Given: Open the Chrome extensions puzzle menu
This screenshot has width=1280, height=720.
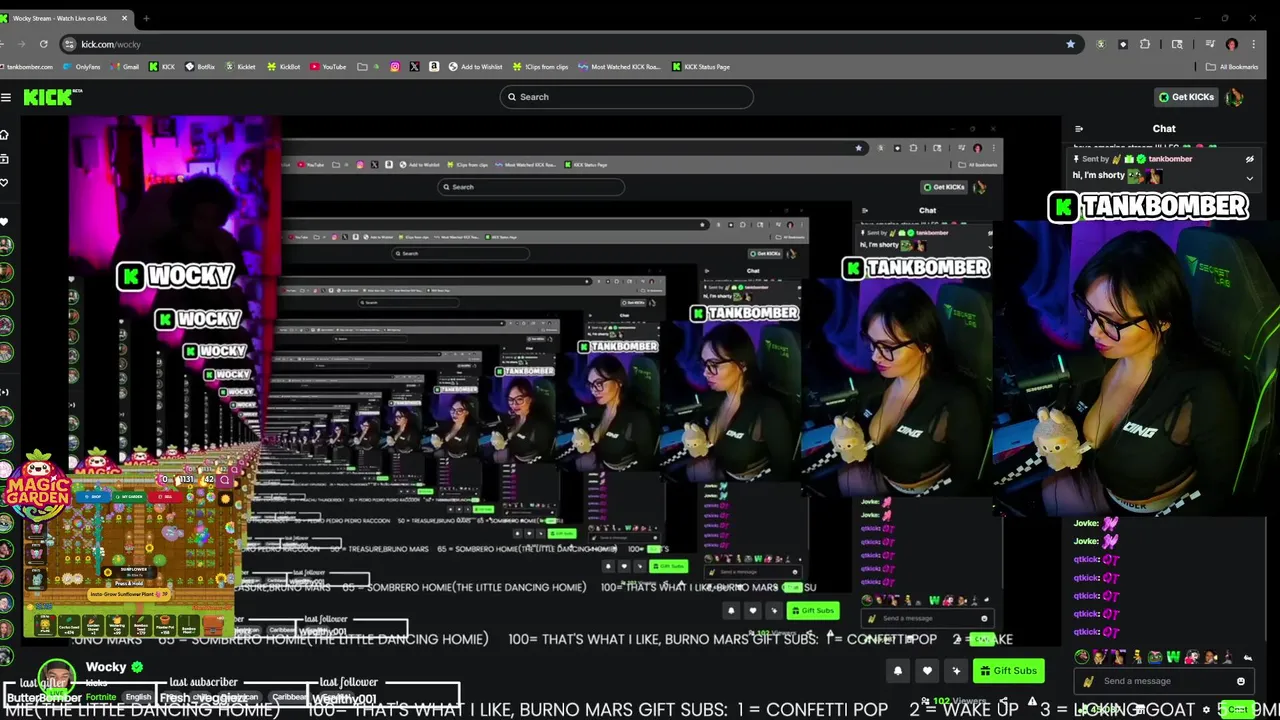Looking at the screenshot, I should coord(1145,44).
